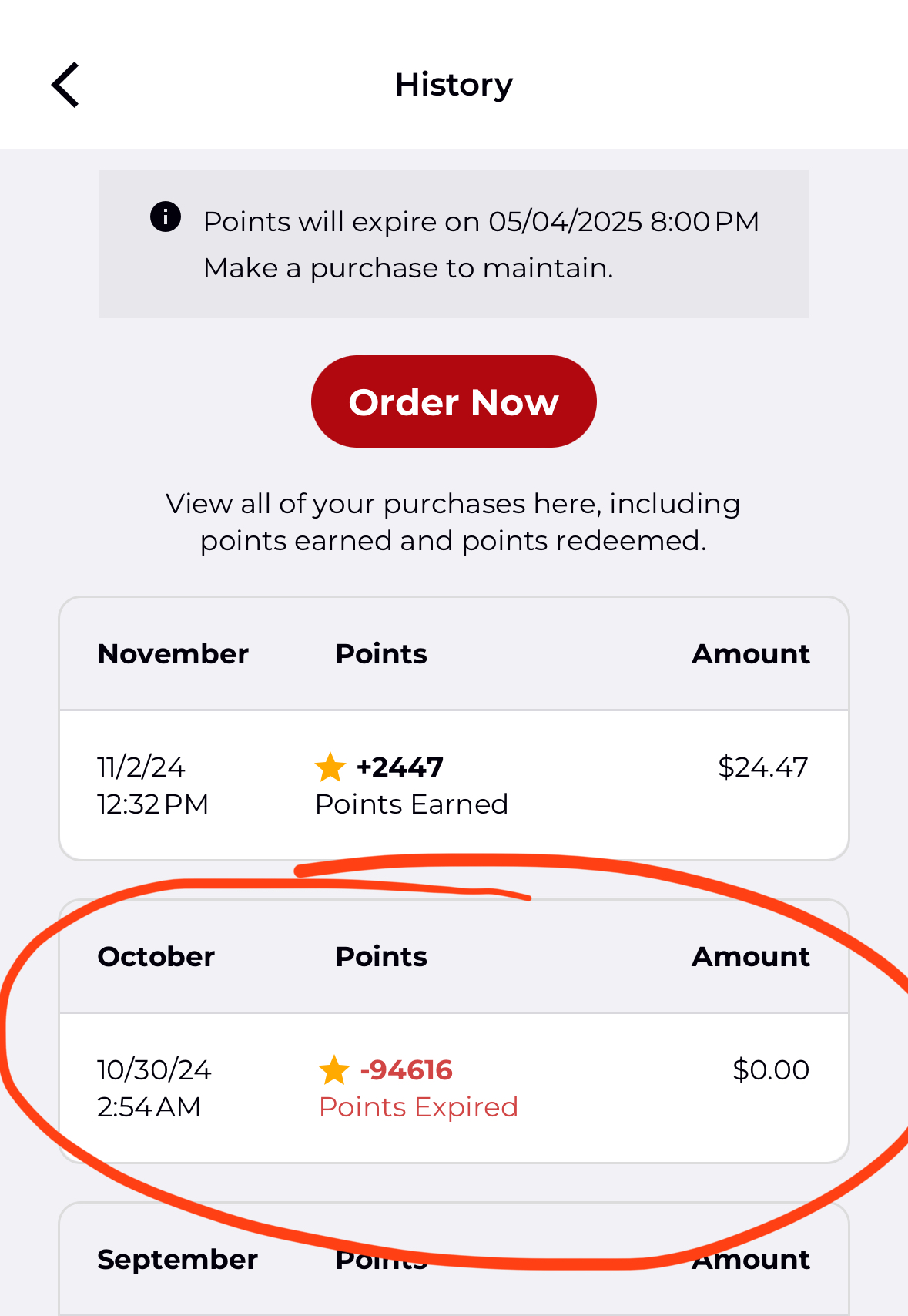Tap the October month header
Image resolution: width=908 pixels, height=1316 pixels.
[156, 957]
